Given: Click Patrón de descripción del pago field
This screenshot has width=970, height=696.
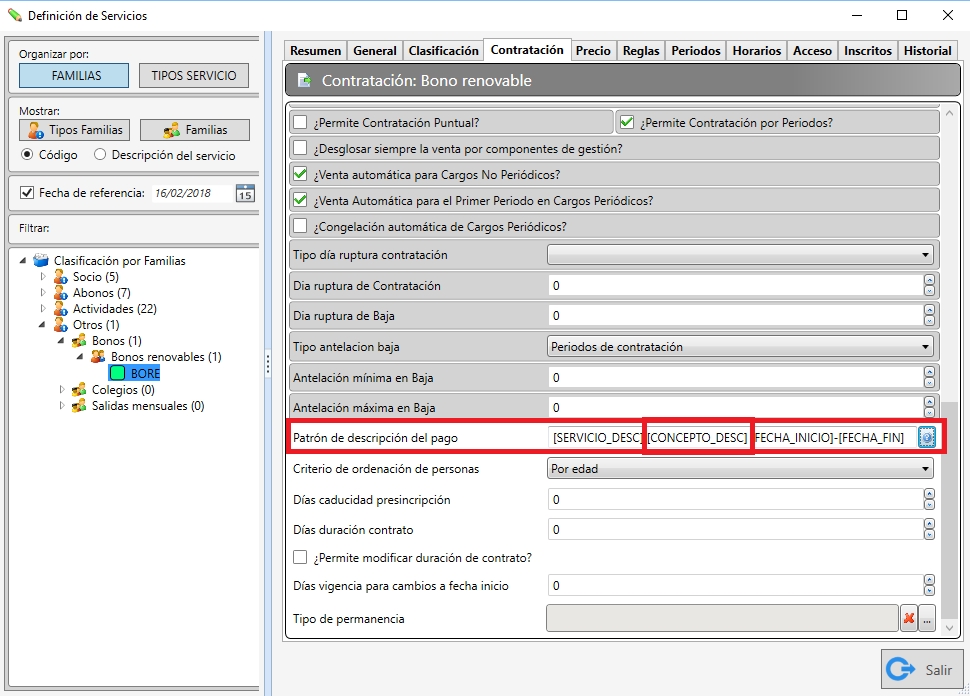Looking at the screenshot, I should [732, 437].
